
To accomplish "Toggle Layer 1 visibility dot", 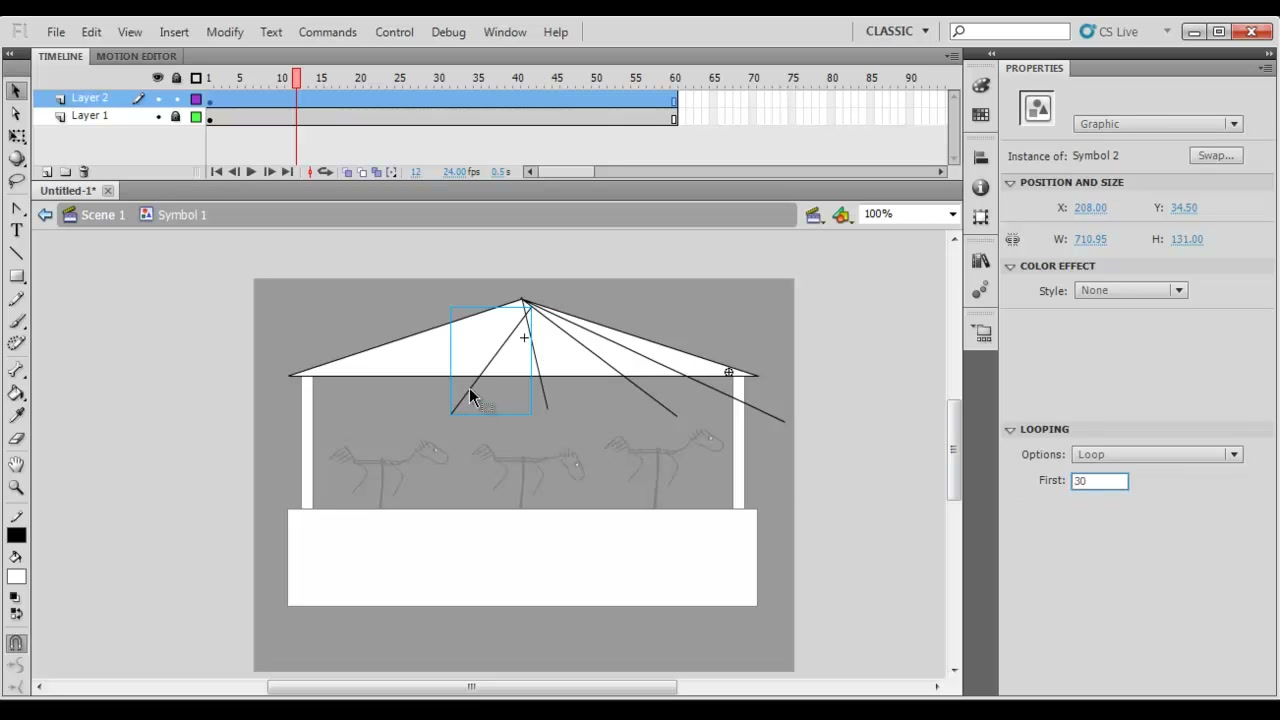I will click(x=158, y=117).
